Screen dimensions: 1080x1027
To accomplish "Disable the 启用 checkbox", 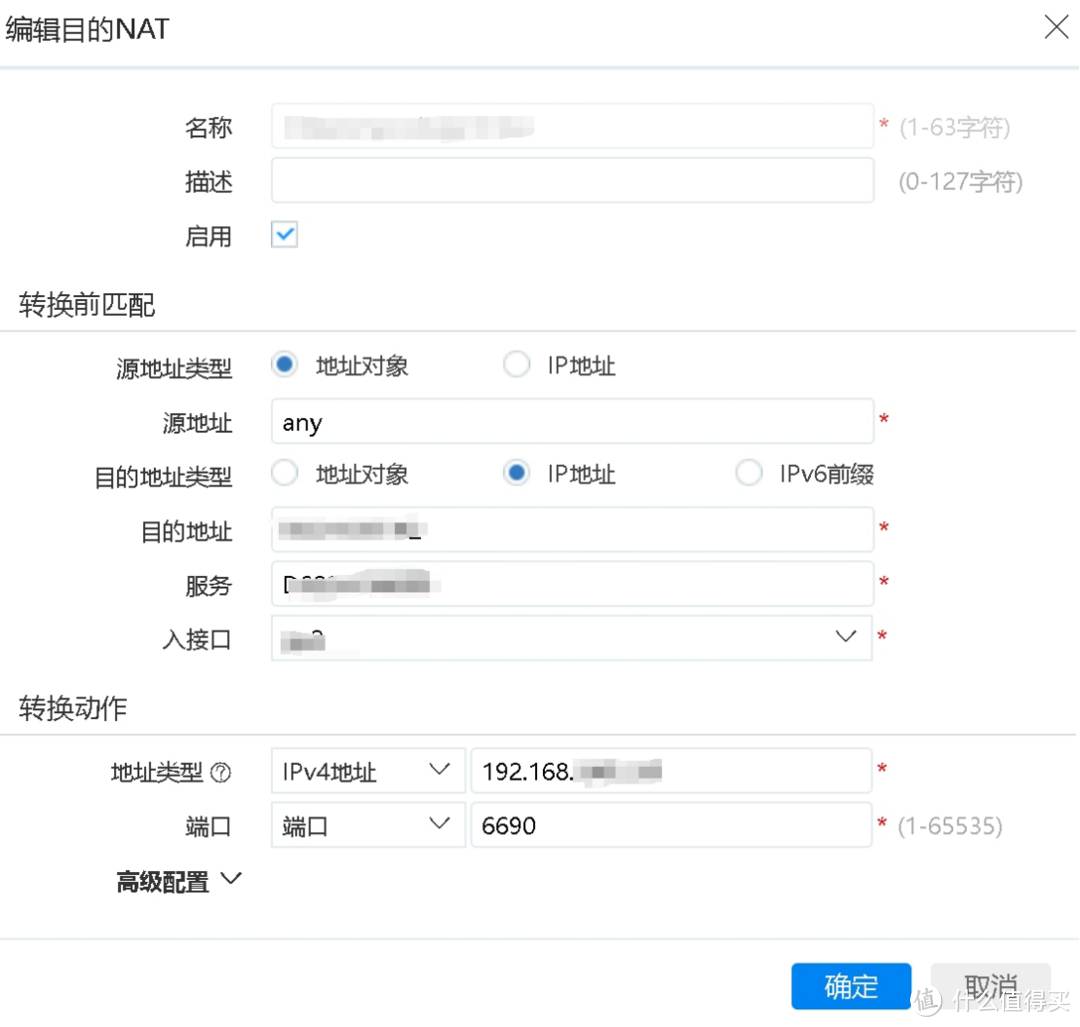I will [x=284, y=234].
